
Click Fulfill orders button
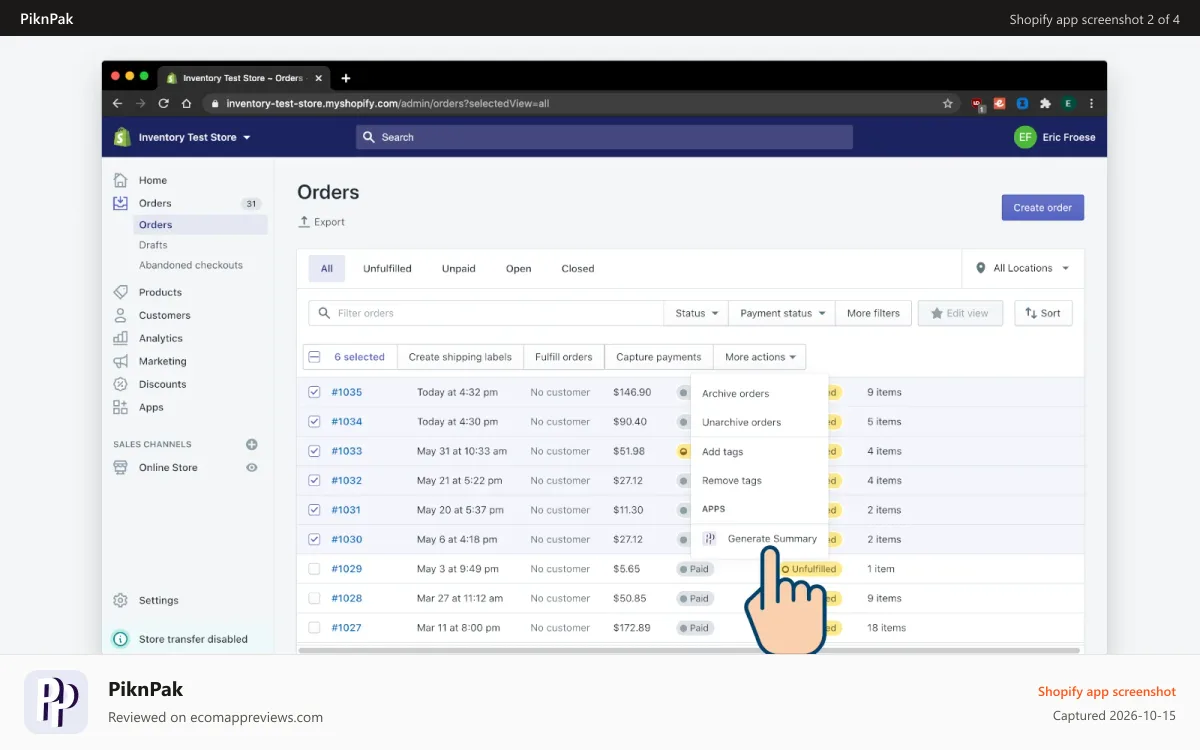564,357
